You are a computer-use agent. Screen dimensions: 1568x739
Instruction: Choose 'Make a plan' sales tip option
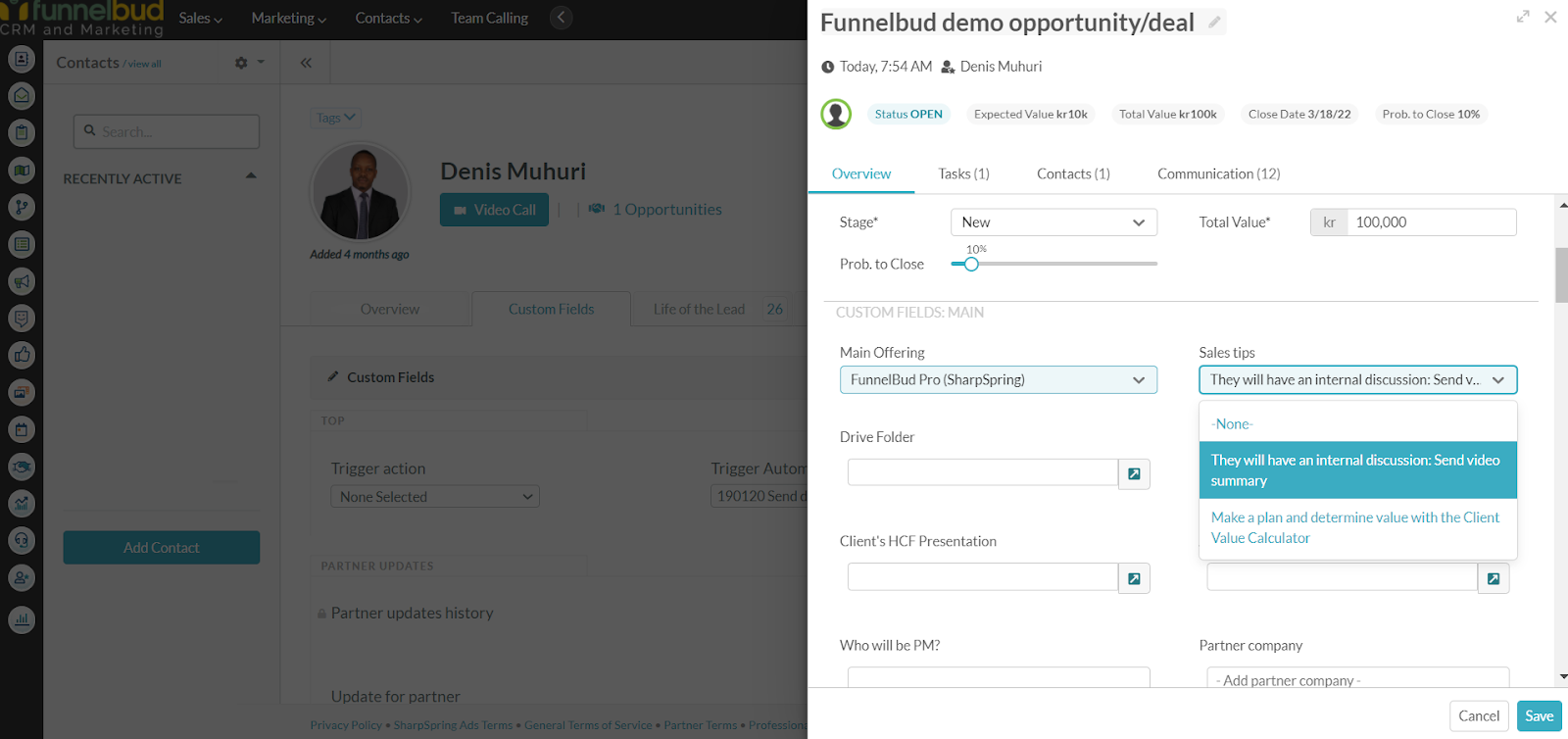pyautogui.click(x=1358, y=527)
